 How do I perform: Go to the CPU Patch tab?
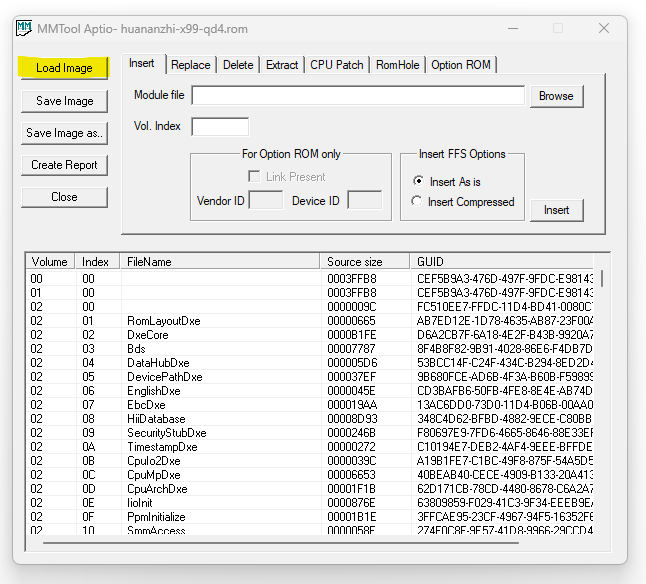point(337,65)
